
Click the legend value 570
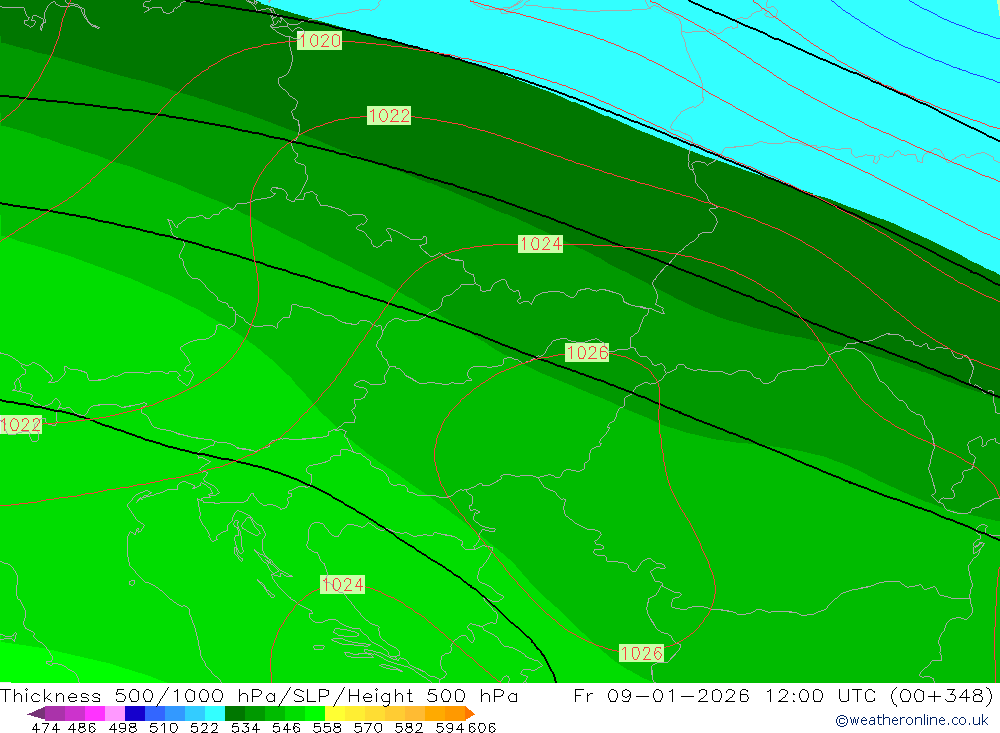[x=368, y=727]
